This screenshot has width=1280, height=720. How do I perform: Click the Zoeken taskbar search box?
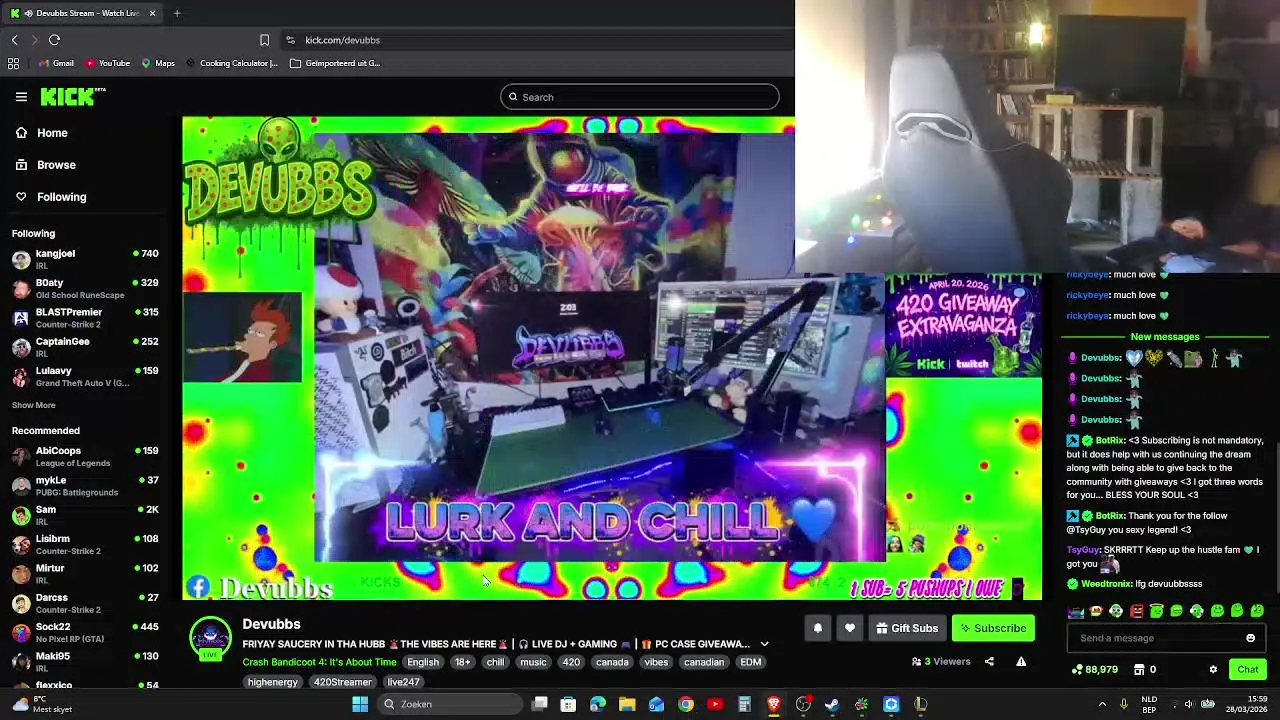click(x=450, y=704)
